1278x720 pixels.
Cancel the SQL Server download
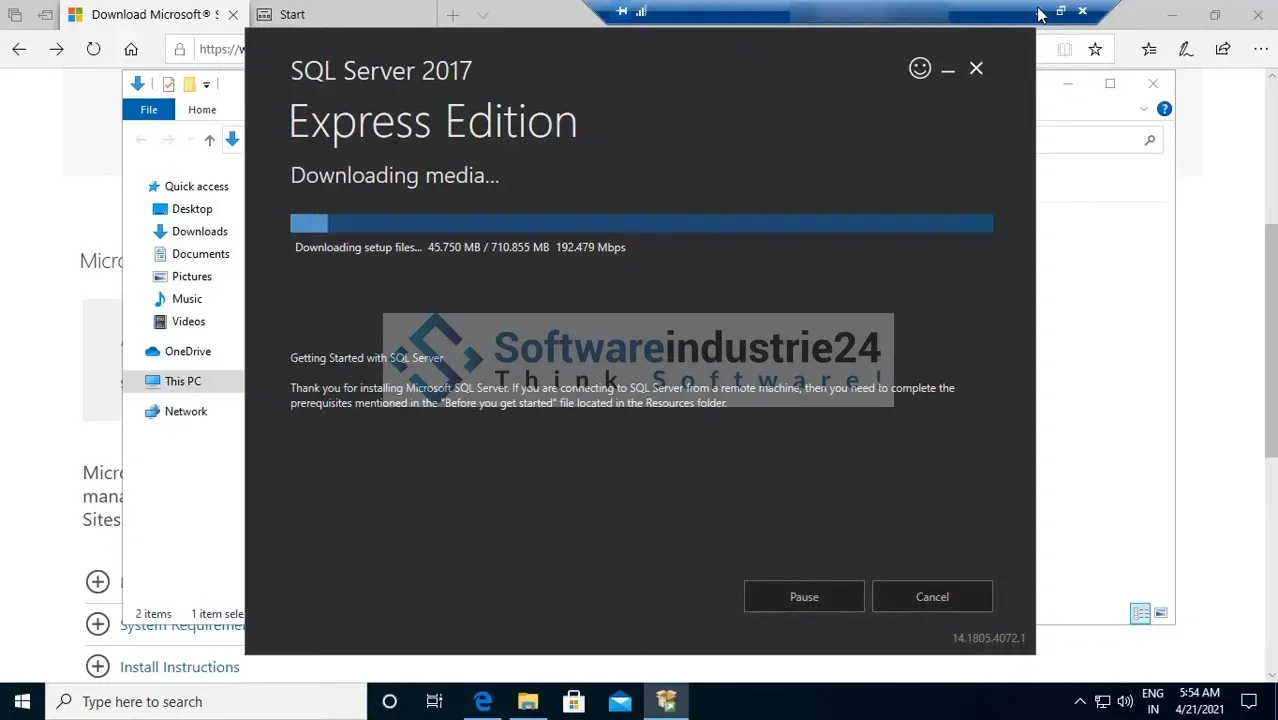pos(932,597)
